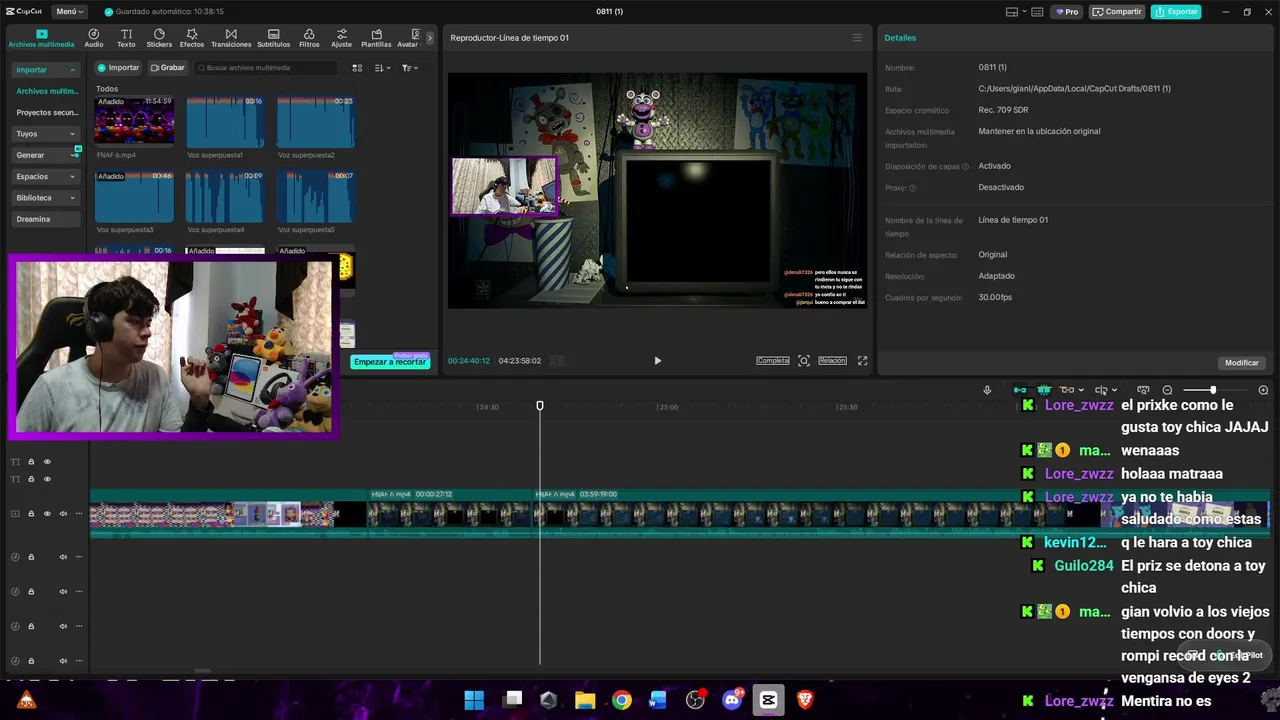Toggle auto snapping in timeline toolbar

(x=1044, y=390)
